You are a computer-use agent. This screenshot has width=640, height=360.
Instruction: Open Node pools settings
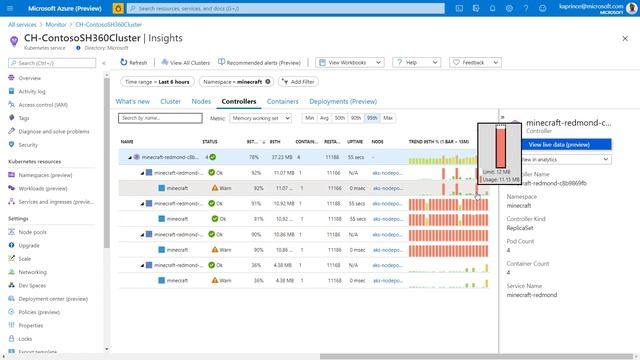[32, 232]
